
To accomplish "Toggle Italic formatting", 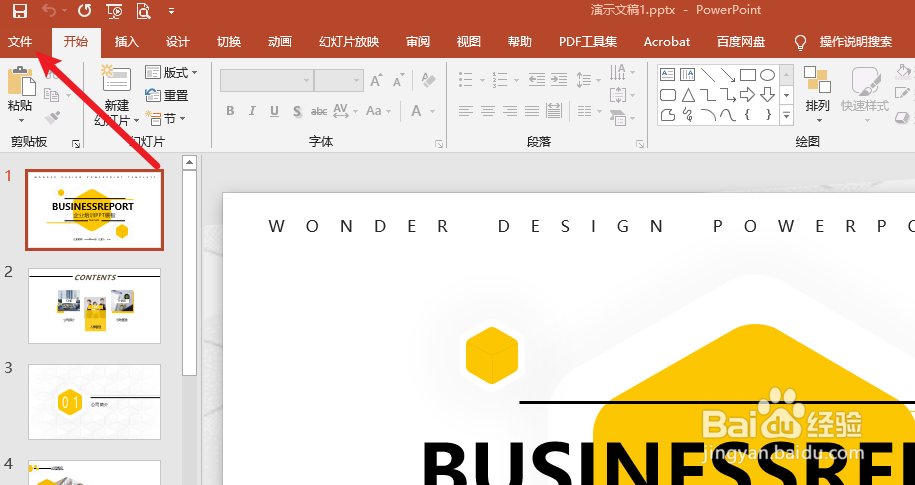I will [252, 111].
